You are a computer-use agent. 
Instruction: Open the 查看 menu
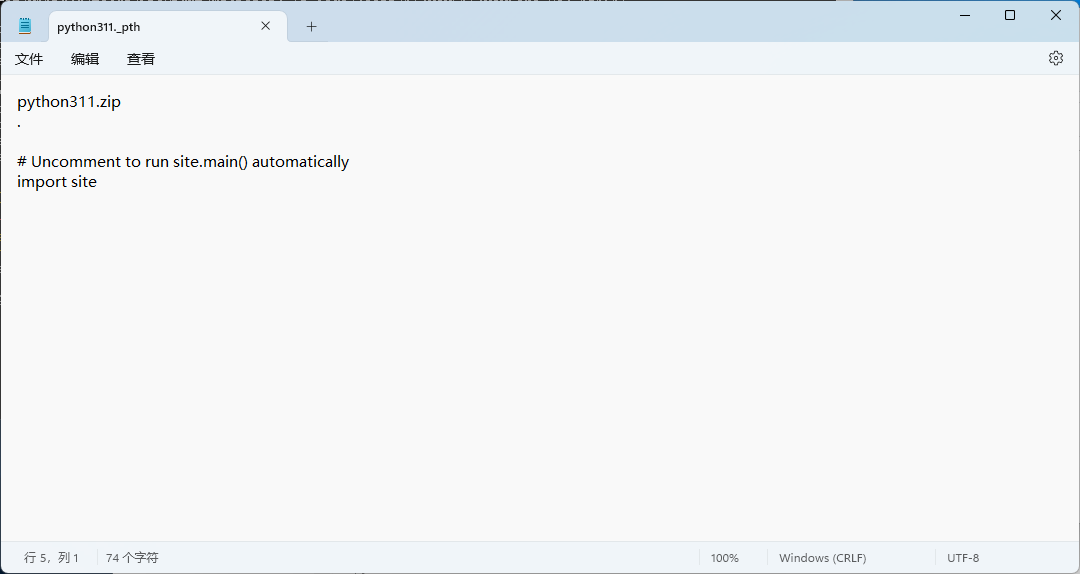click(x=141, y=59)
